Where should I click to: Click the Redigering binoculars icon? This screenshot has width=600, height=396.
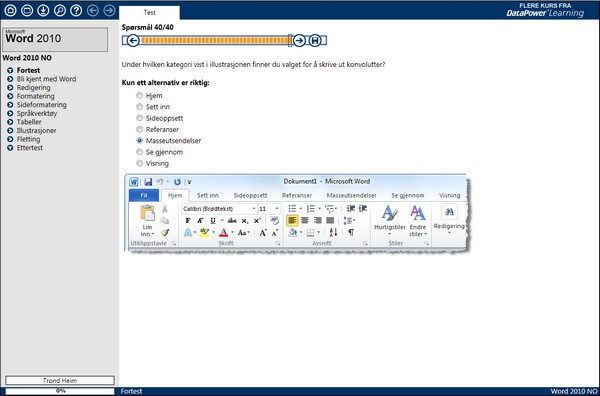click(x=449, y=212)
